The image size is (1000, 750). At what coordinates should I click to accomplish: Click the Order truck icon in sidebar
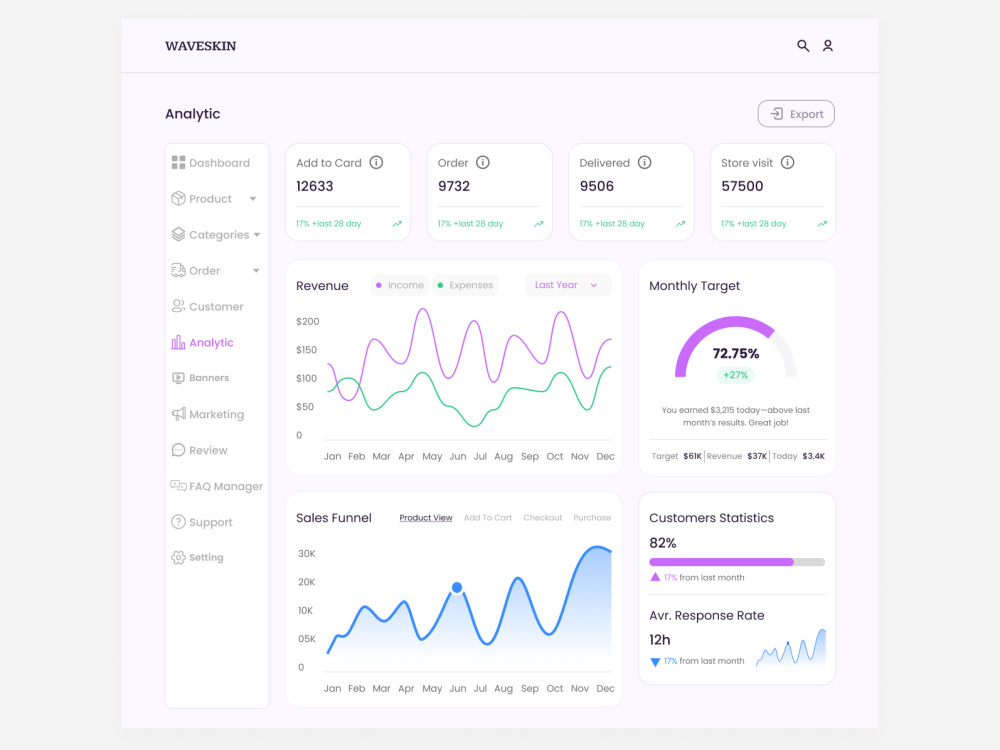[x=179, y=270]
